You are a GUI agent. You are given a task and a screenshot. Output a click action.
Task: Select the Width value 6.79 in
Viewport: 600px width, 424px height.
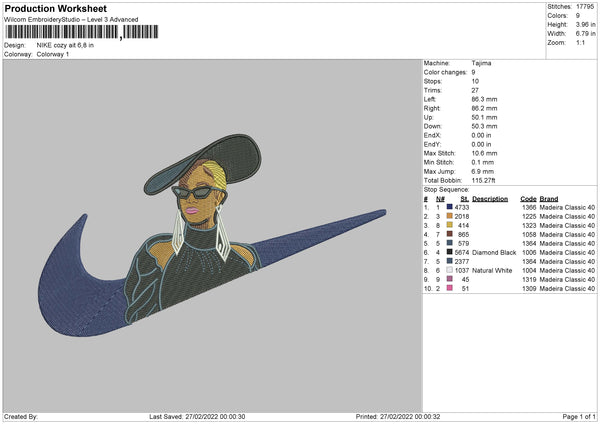[585, 34]
